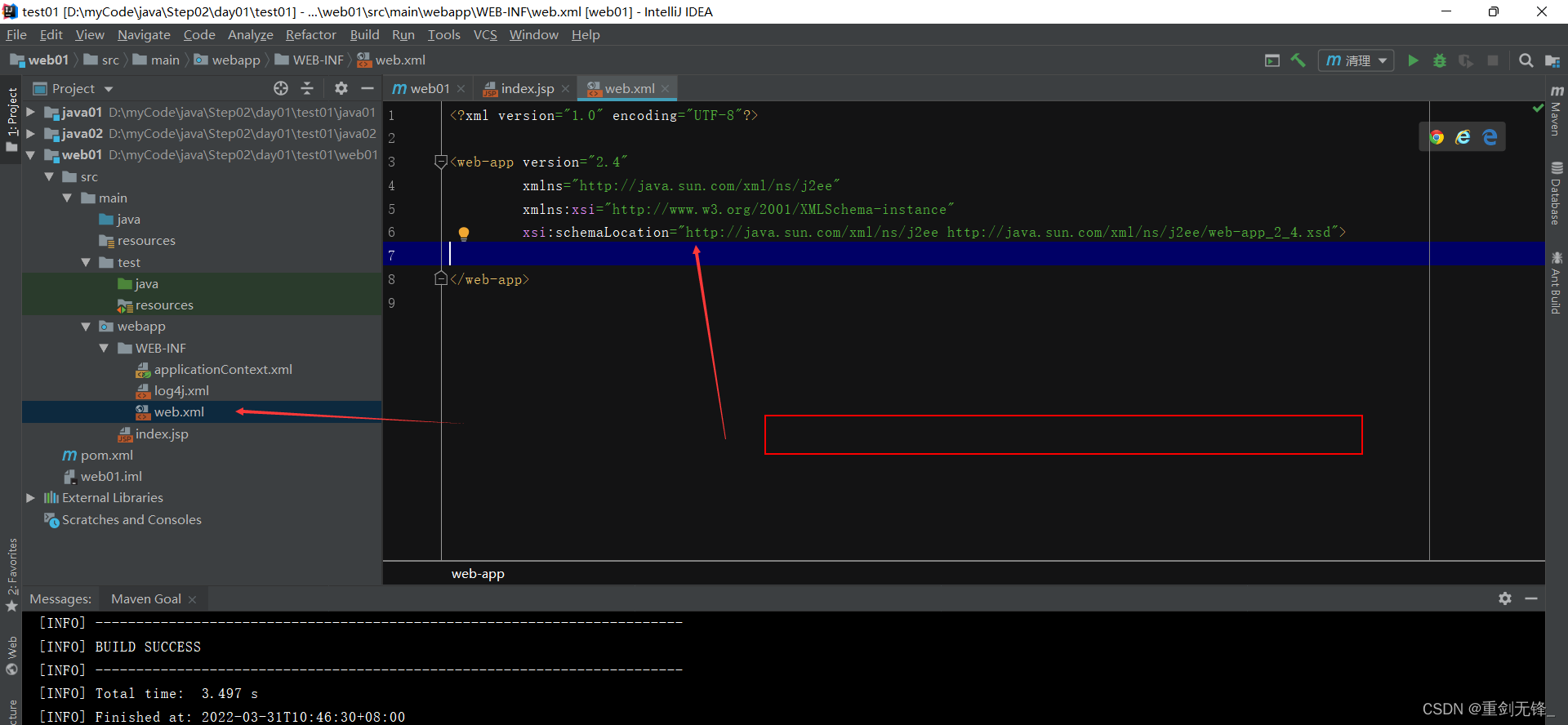Toggle the 1: Project side tab
Screen dimensions: 1568x725
[x=11, y=120]
